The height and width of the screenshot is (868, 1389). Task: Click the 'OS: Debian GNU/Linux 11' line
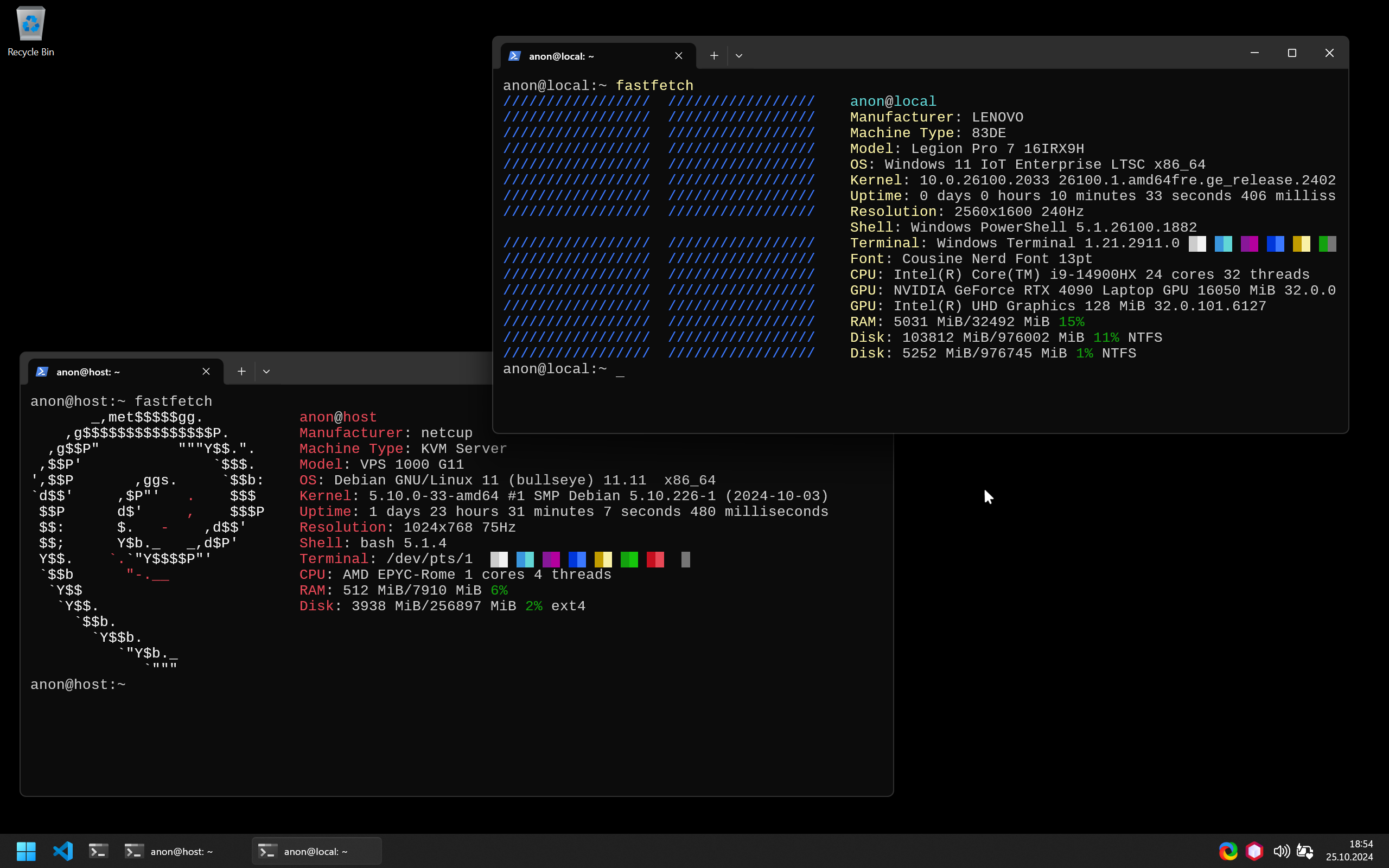(507, 480)
